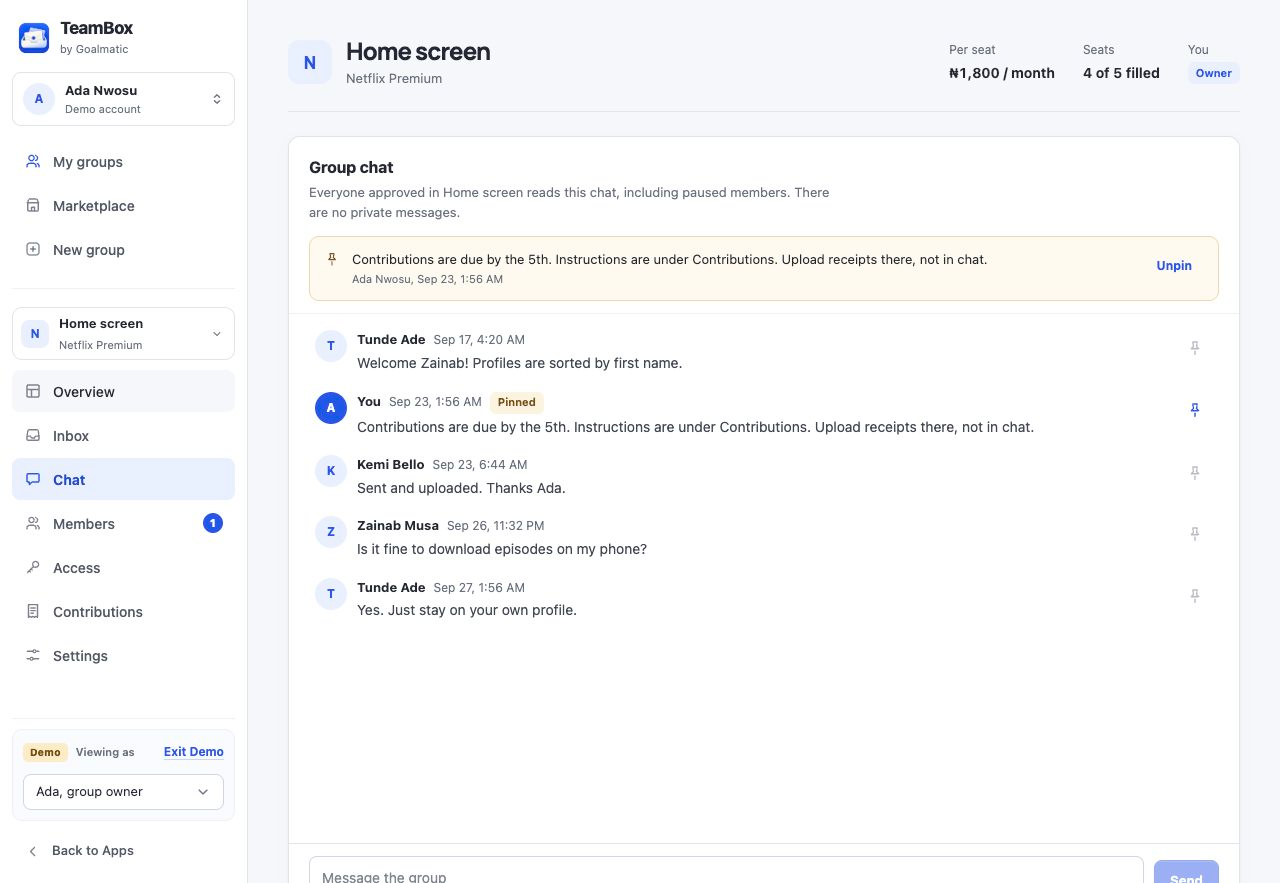This screenshot has height=883, width=1280.
Task: Click your A avatar in the chat
Action: pos(331,408)
